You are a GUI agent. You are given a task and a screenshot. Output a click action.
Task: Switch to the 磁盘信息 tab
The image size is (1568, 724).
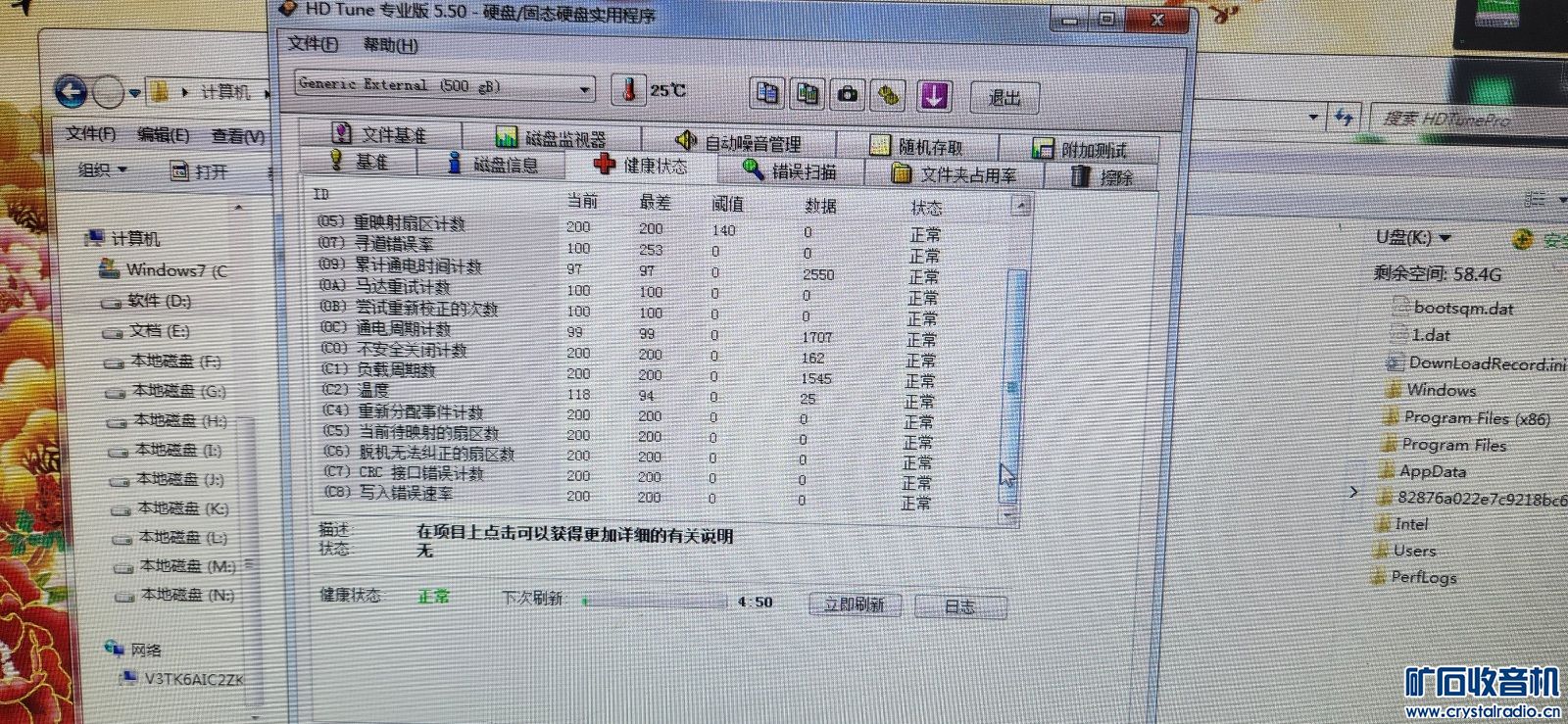(493, 164)
